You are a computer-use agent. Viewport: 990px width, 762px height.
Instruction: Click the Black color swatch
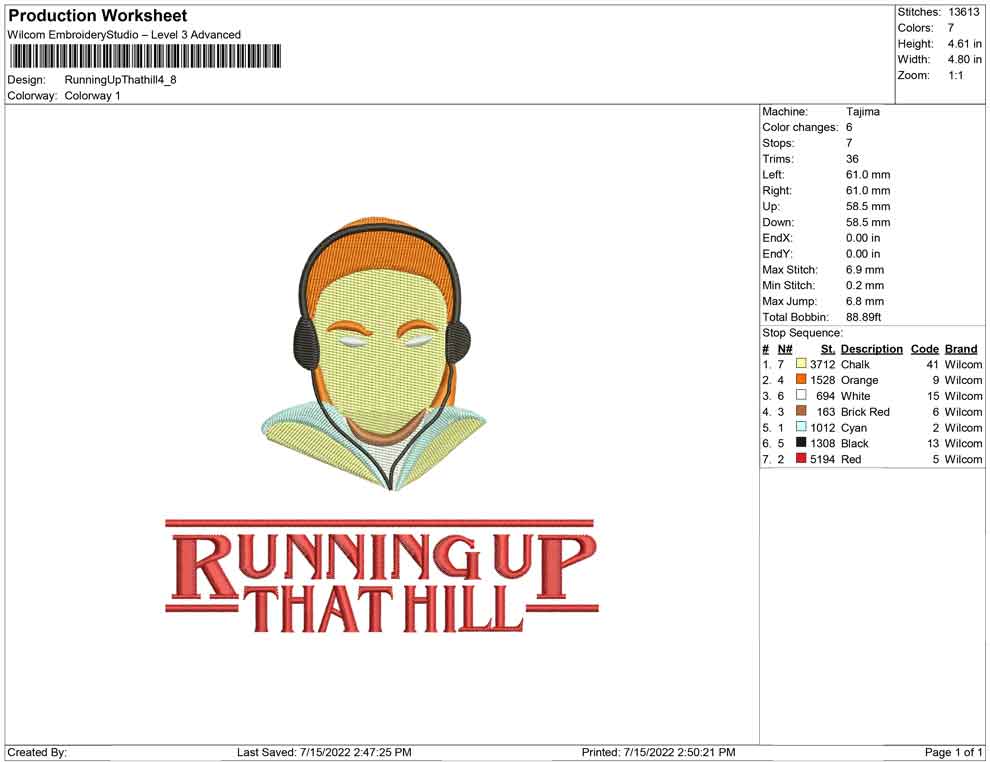point(801,443)
